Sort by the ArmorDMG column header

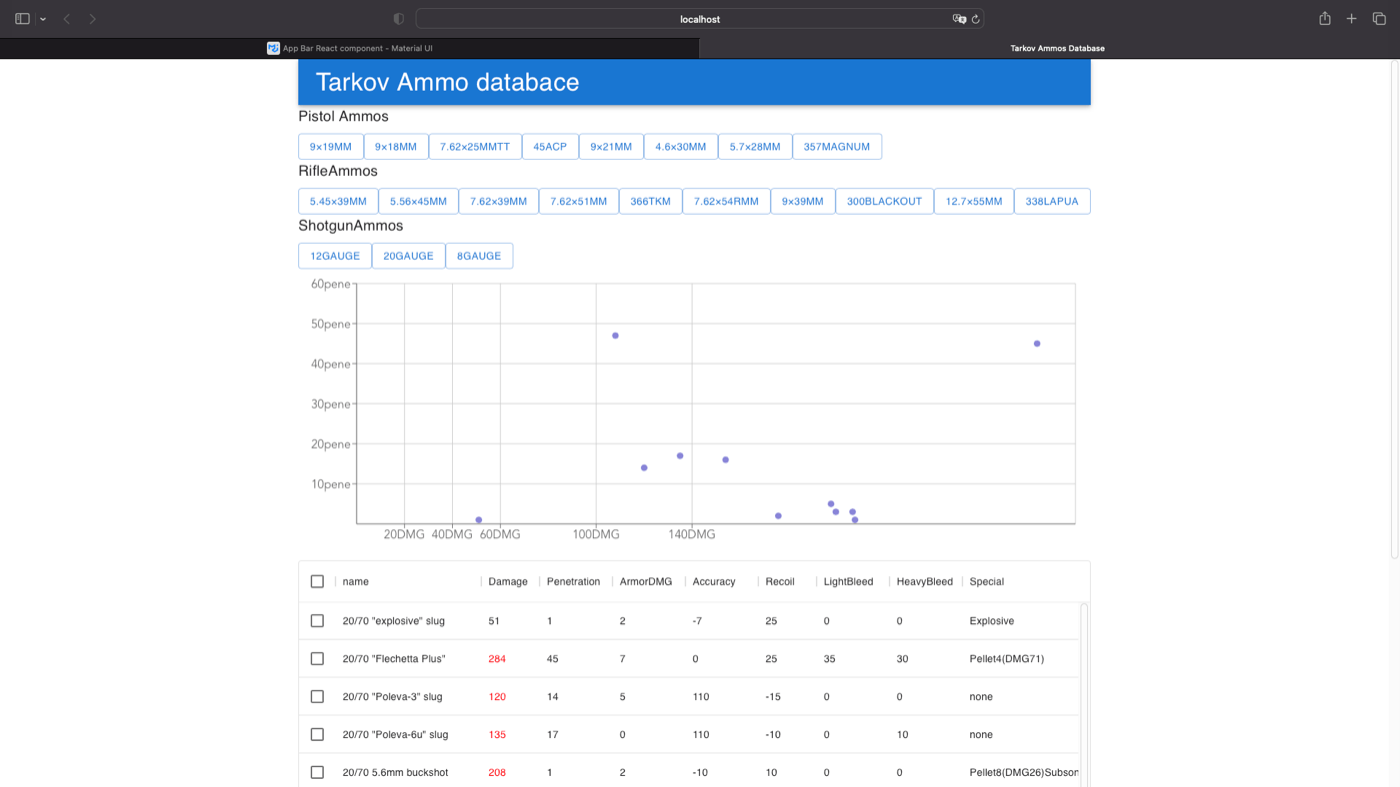(x=646, y=581)
